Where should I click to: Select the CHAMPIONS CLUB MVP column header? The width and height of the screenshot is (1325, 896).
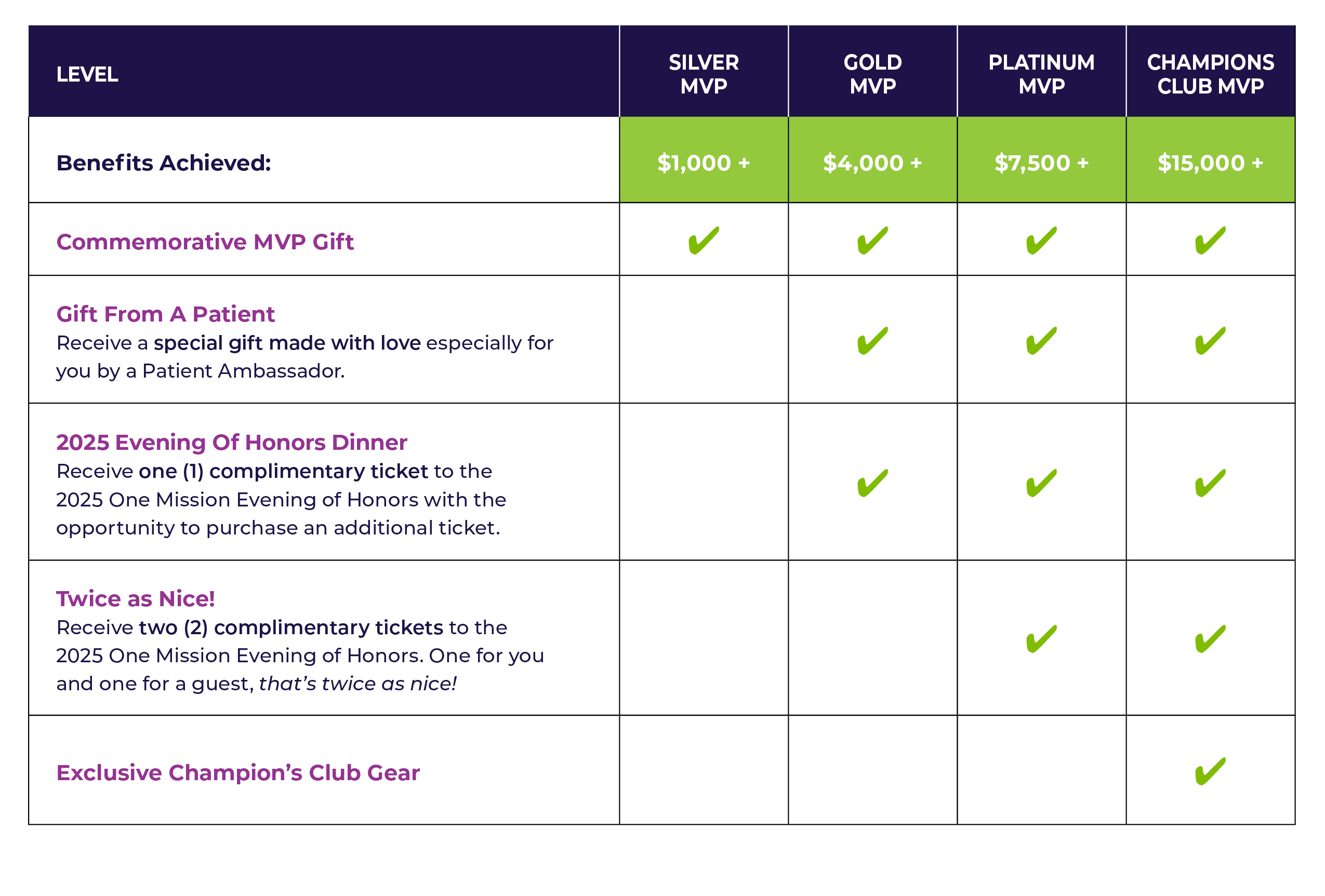[1210, 74]
